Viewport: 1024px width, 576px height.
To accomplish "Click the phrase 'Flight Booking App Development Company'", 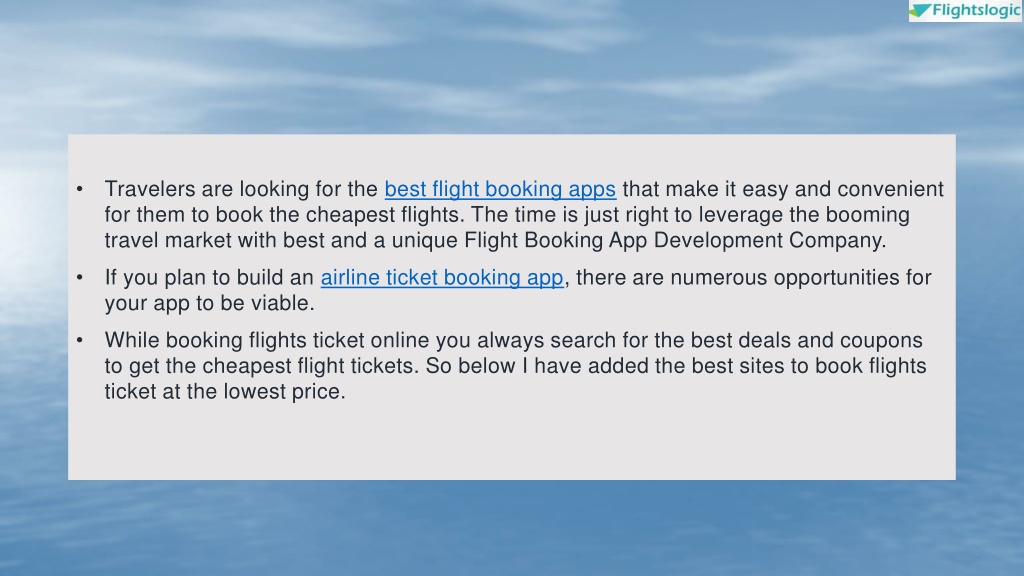I will pos(673,240).
